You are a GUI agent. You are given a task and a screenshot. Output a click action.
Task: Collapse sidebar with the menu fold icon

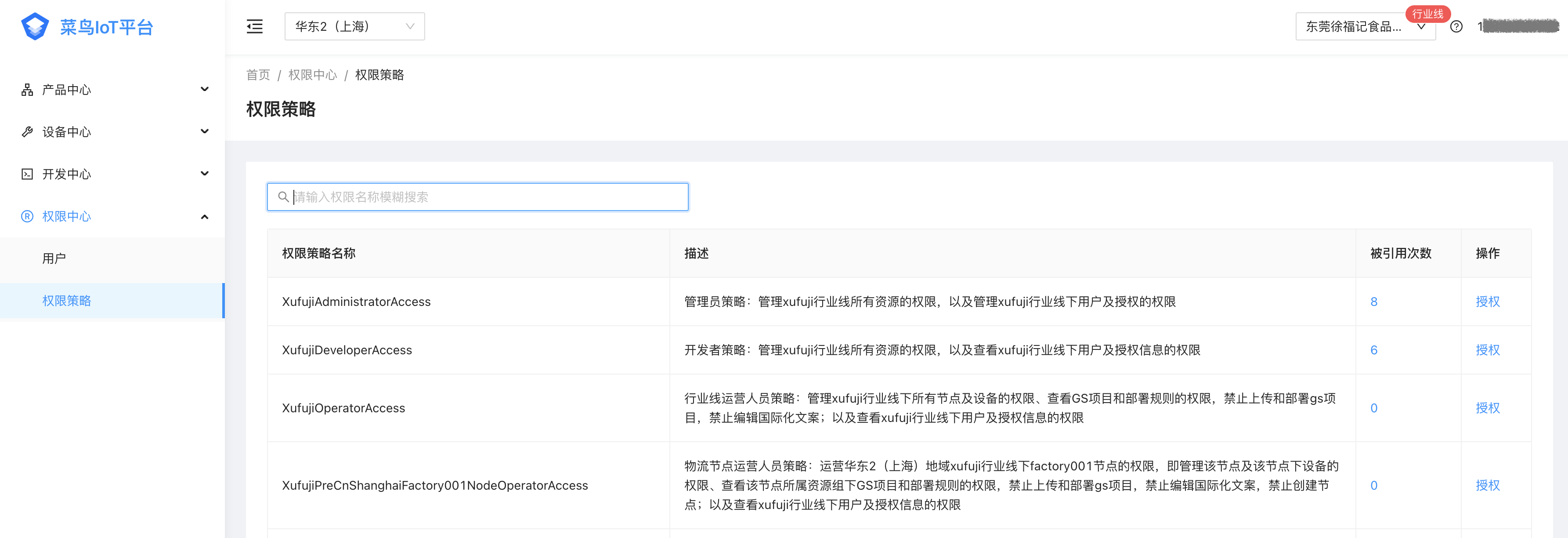coord(254,26)
